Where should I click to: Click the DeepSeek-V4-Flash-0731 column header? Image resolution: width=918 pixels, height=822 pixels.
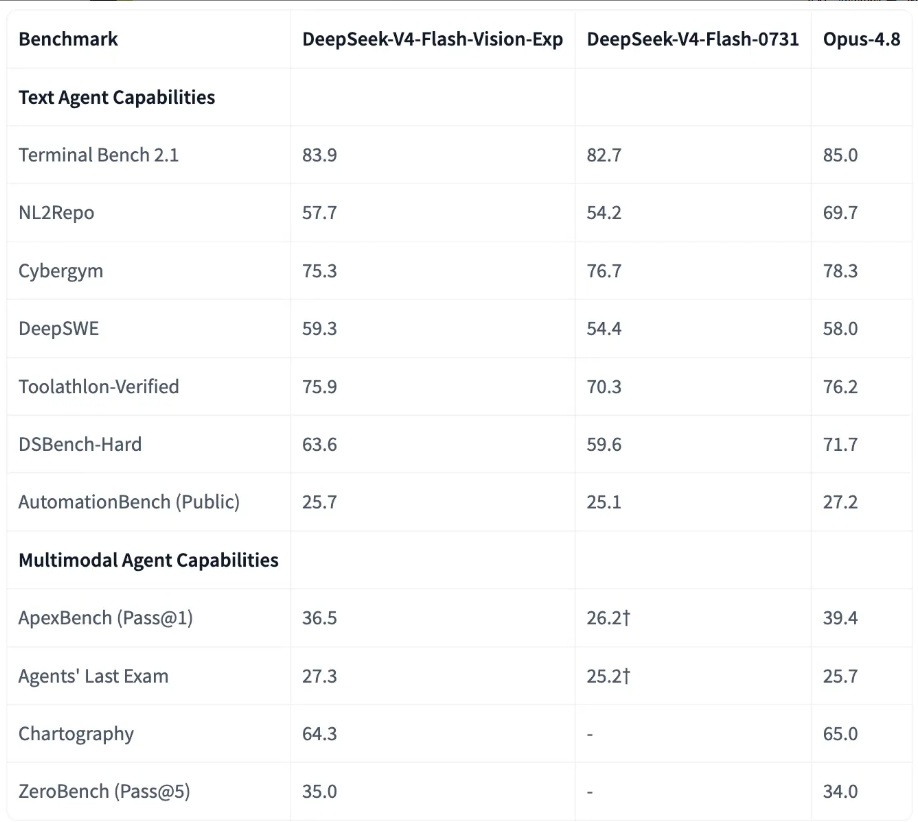click(x=693, y=39)
